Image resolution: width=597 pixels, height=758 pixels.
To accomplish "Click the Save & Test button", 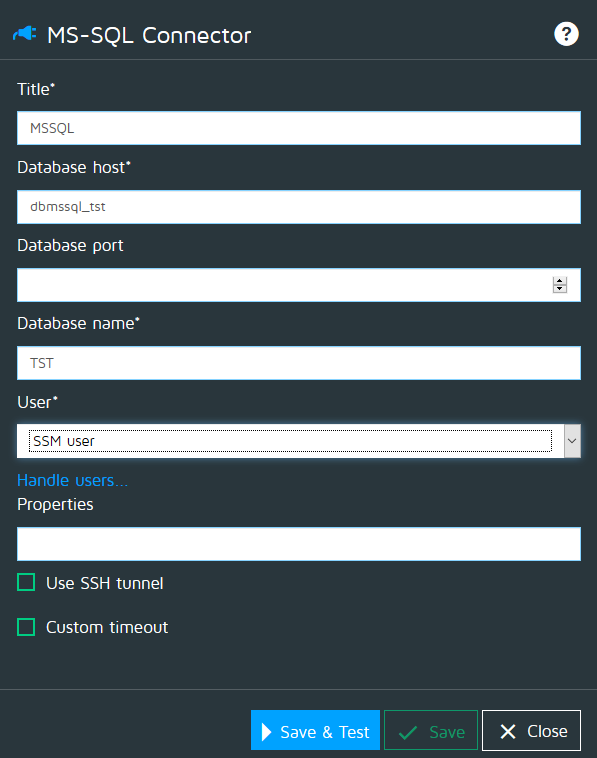I will click(x=315, y=730).
